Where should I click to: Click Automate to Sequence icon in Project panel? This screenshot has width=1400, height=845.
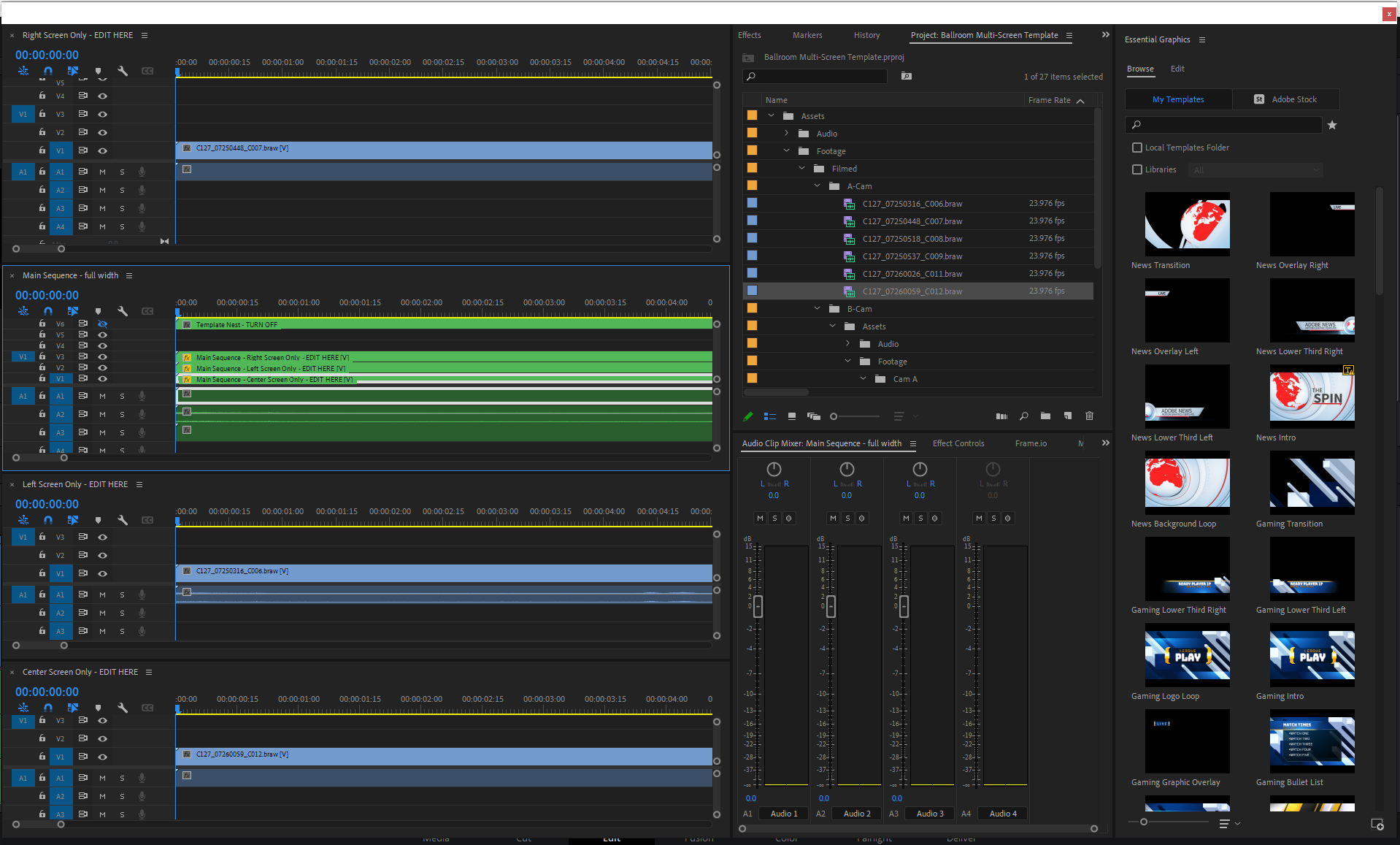tap(1001, 416)
